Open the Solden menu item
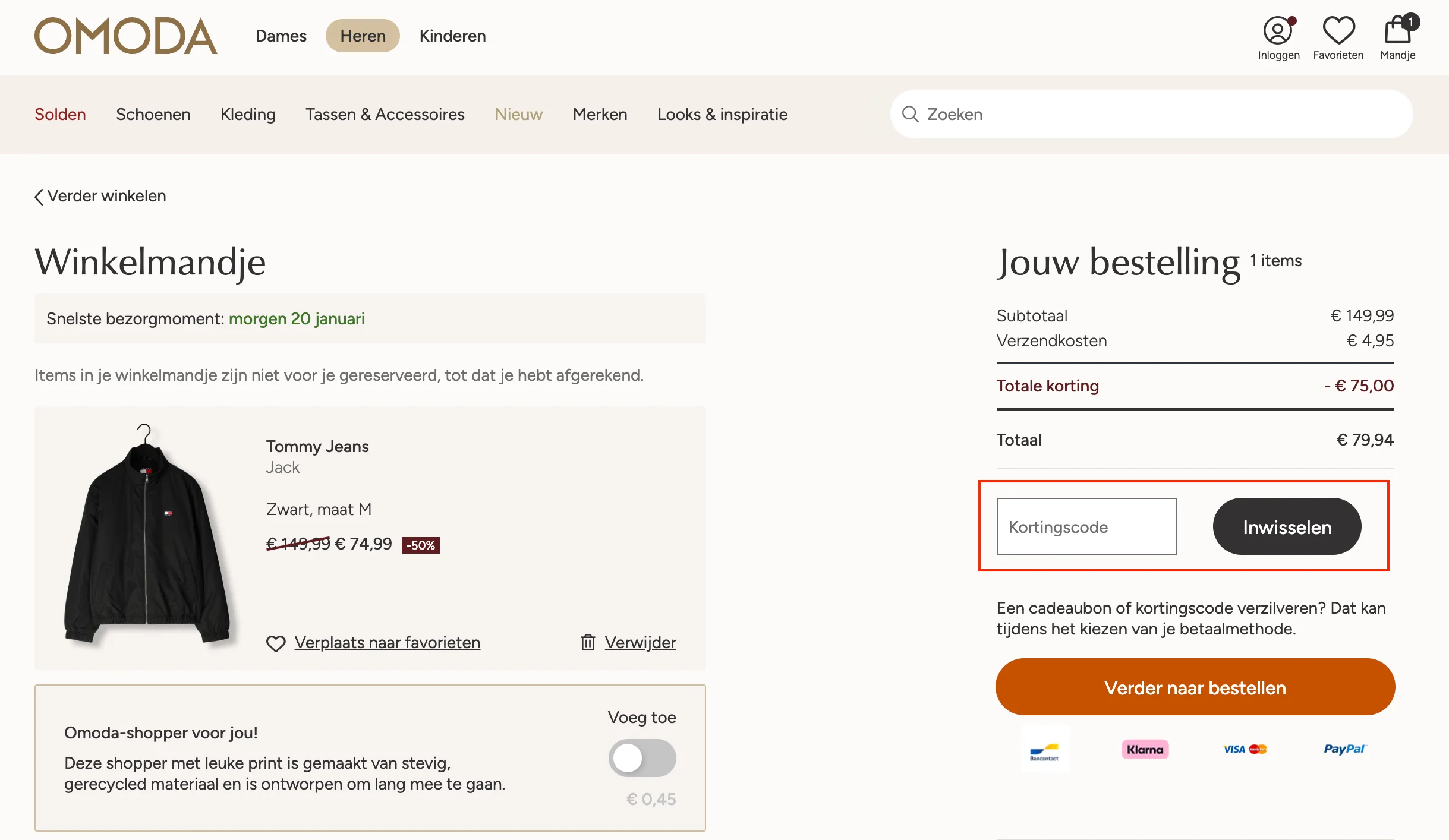1449x840 pixels. [x=59, y=114]
